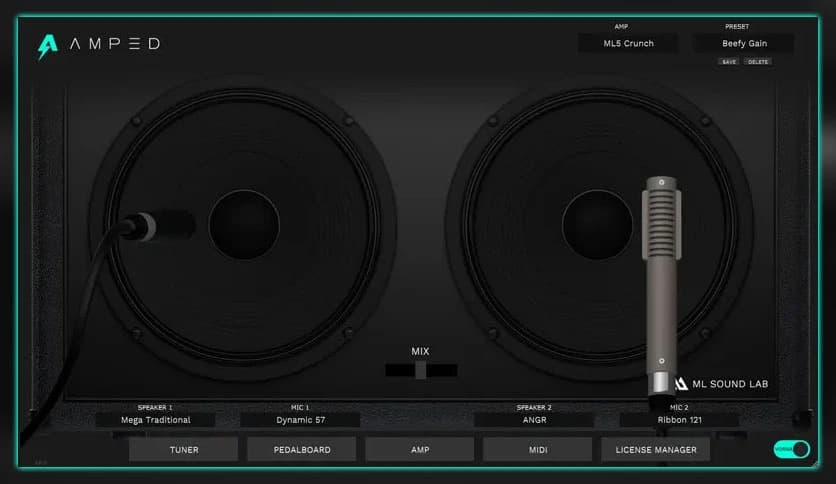
Task: Click the MIX slider handle
Action: click(421, 370)
